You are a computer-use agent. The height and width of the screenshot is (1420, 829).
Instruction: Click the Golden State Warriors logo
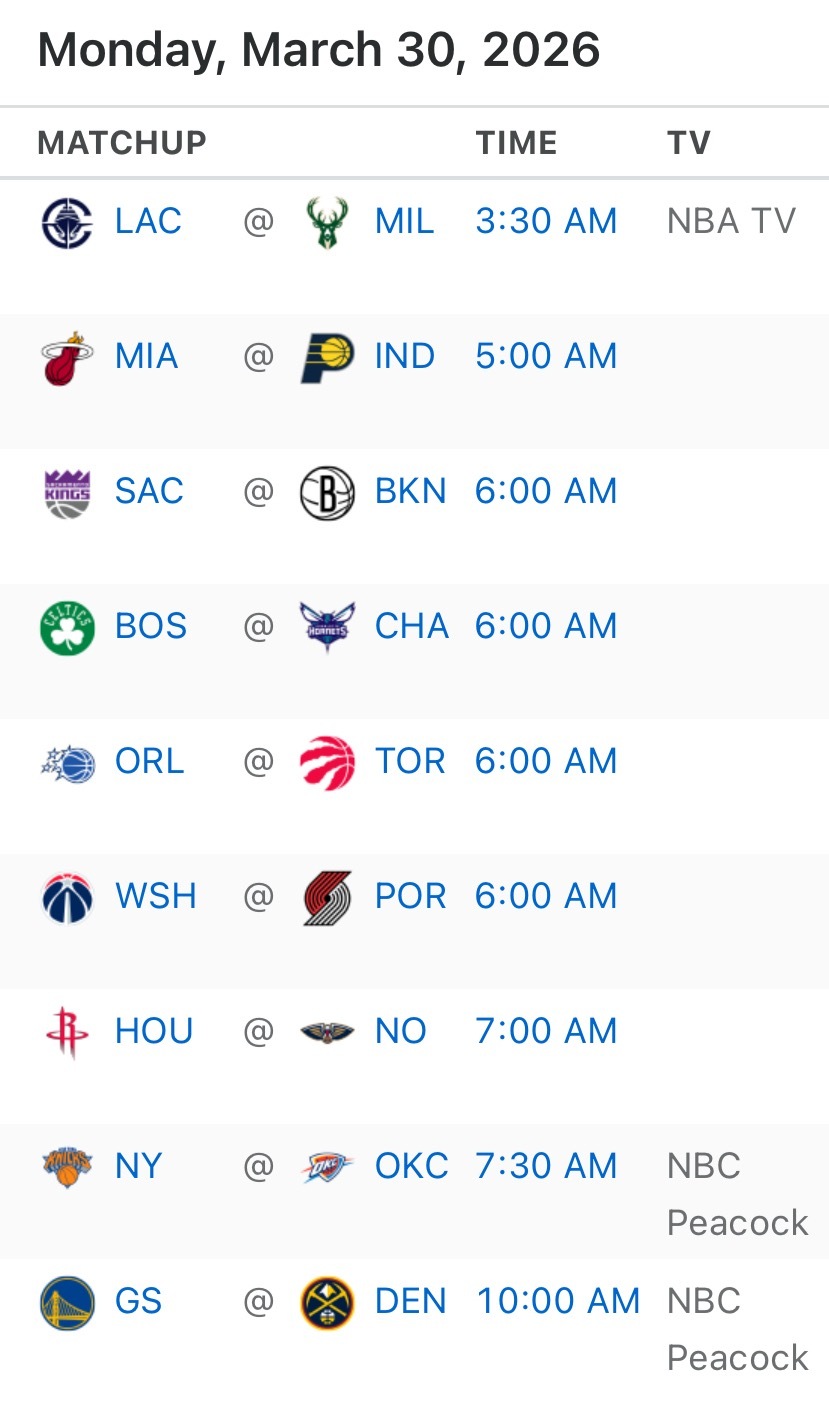[67, 1302]
